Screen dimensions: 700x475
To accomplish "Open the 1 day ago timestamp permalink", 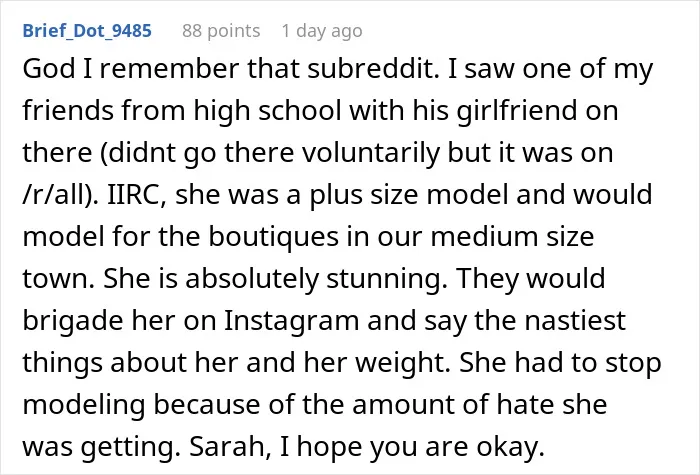I will point(322,31).
